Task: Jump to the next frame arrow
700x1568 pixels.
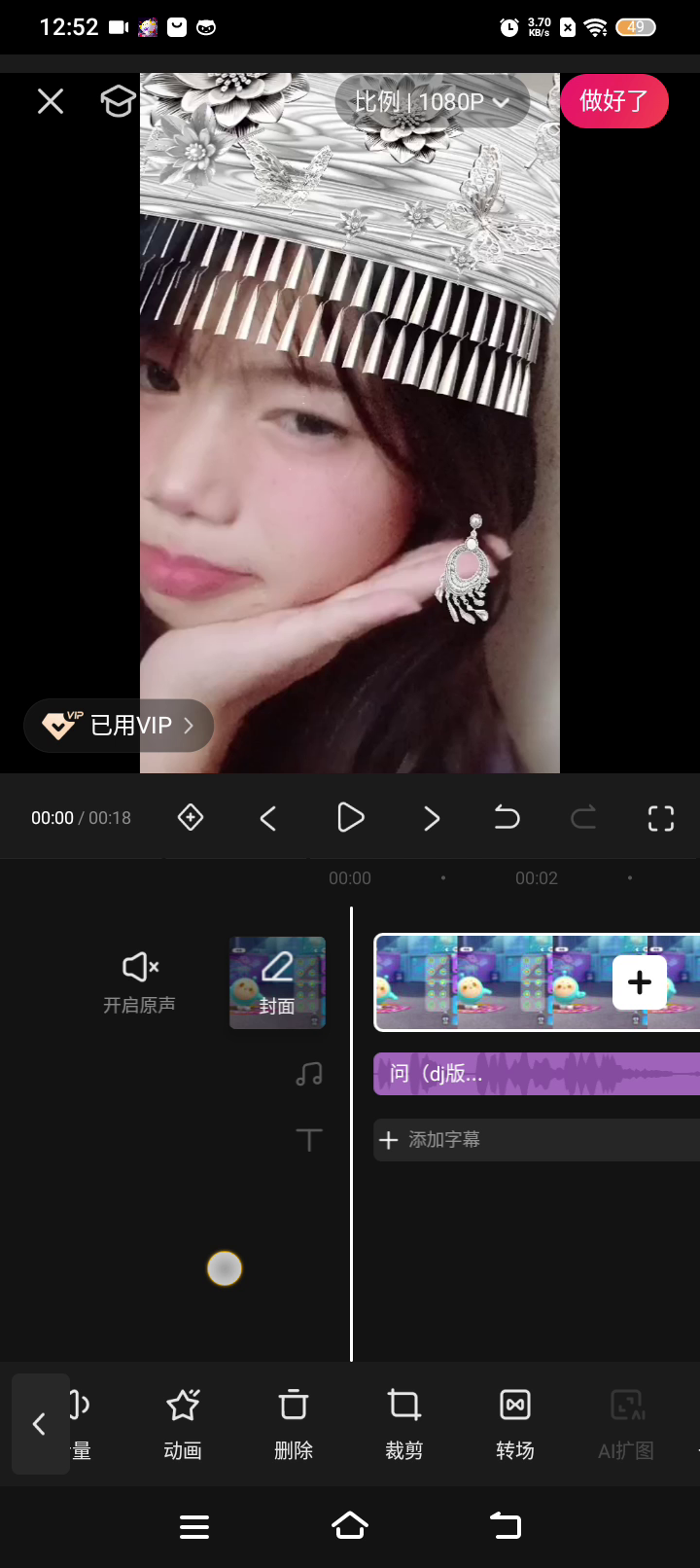Action: tap(432, 818)
